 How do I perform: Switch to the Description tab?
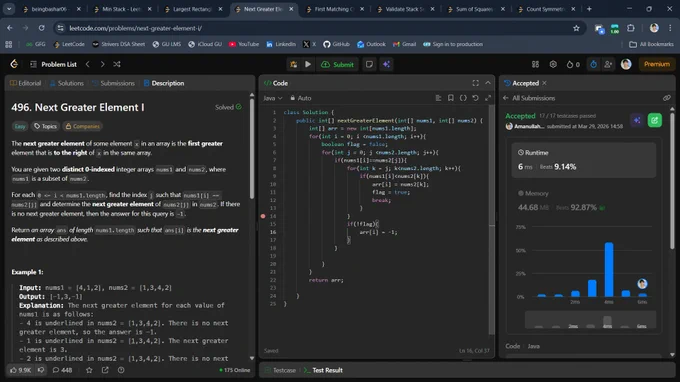163,83
